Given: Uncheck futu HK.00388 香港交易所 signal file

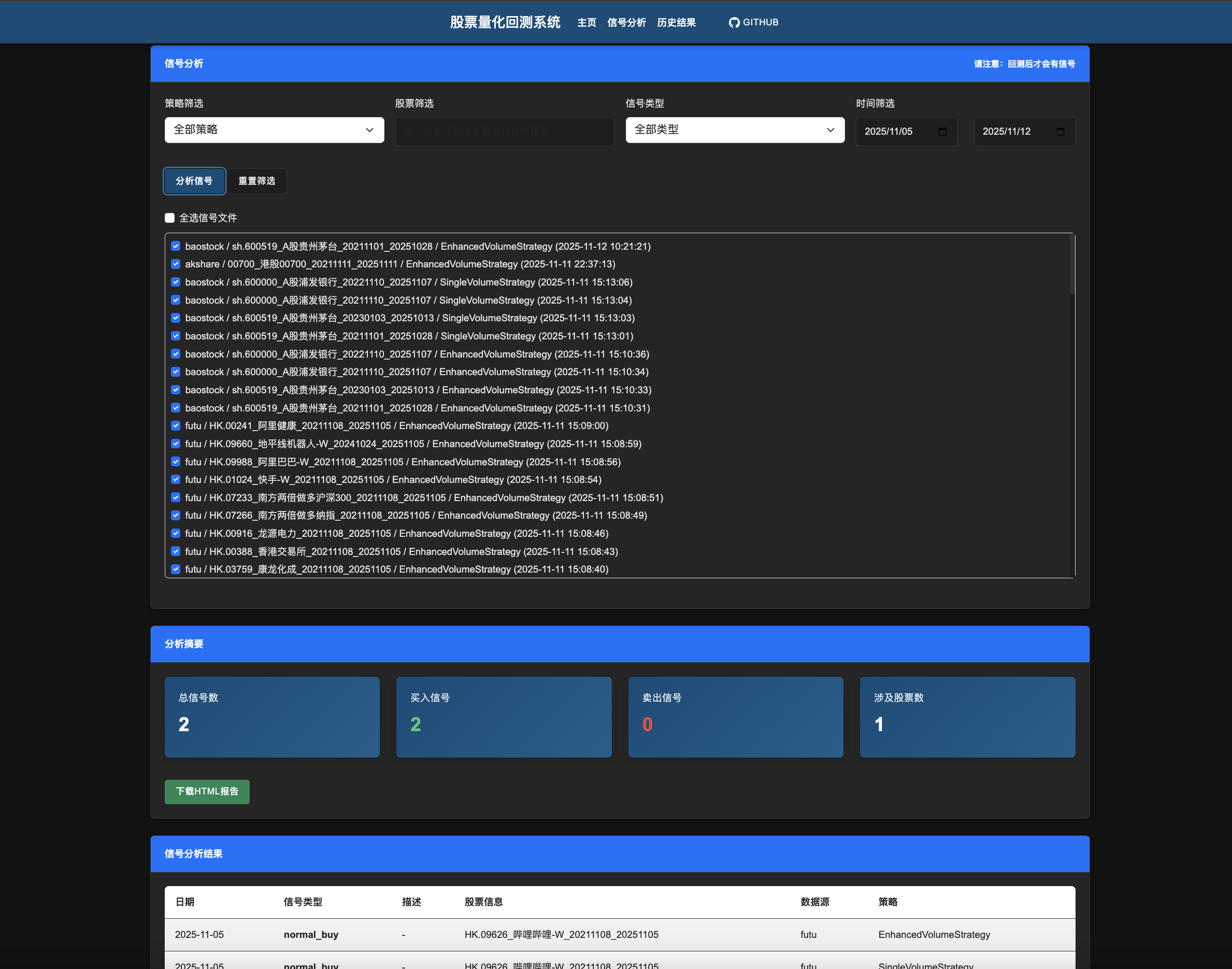Looking at the screenshot, I should [x=176, y=551].
